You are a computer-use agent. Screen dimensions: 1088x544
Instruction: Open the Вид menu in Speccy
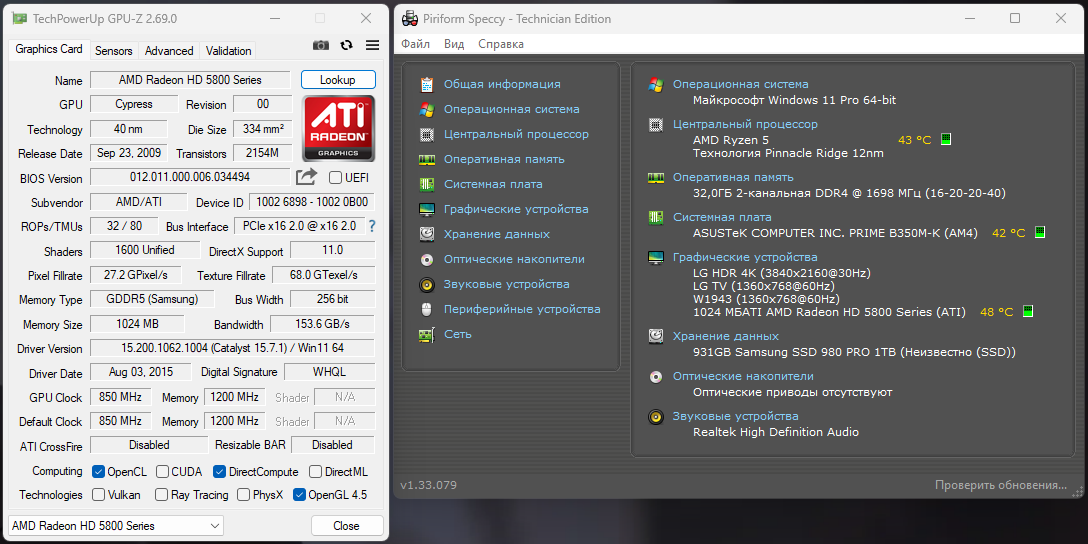[x=454, y=44]
